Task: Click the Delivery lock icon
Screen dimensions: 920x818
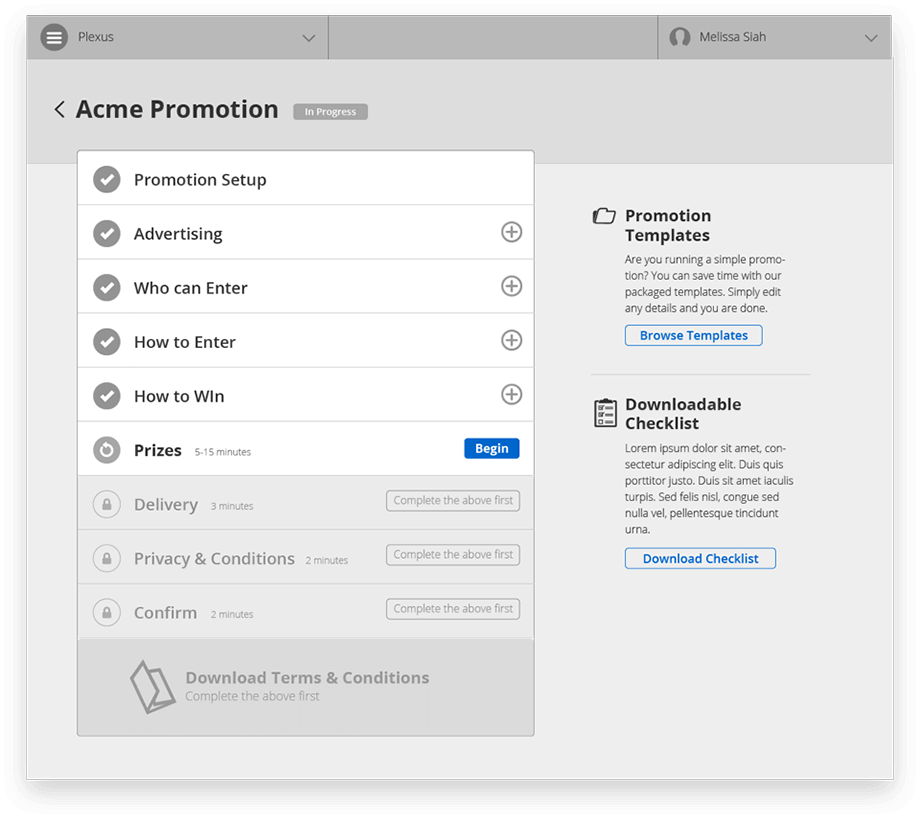Action: tap(107, 504)
